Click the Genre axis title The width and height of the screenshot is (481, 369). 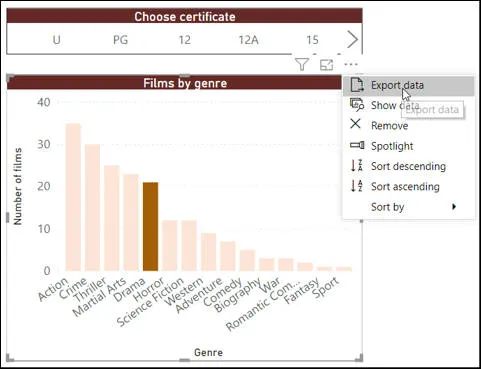point(208,352)
